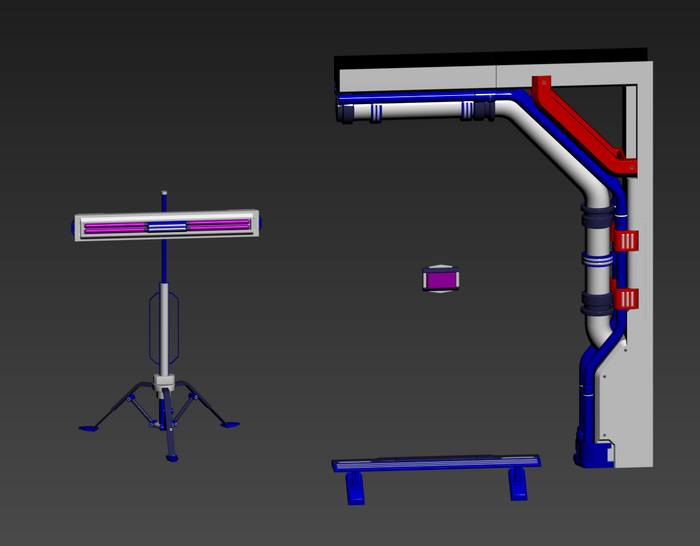Select the blue-white center piece of light fixture
The height and width of the screenshot is (546, 700).
[167, 227]
